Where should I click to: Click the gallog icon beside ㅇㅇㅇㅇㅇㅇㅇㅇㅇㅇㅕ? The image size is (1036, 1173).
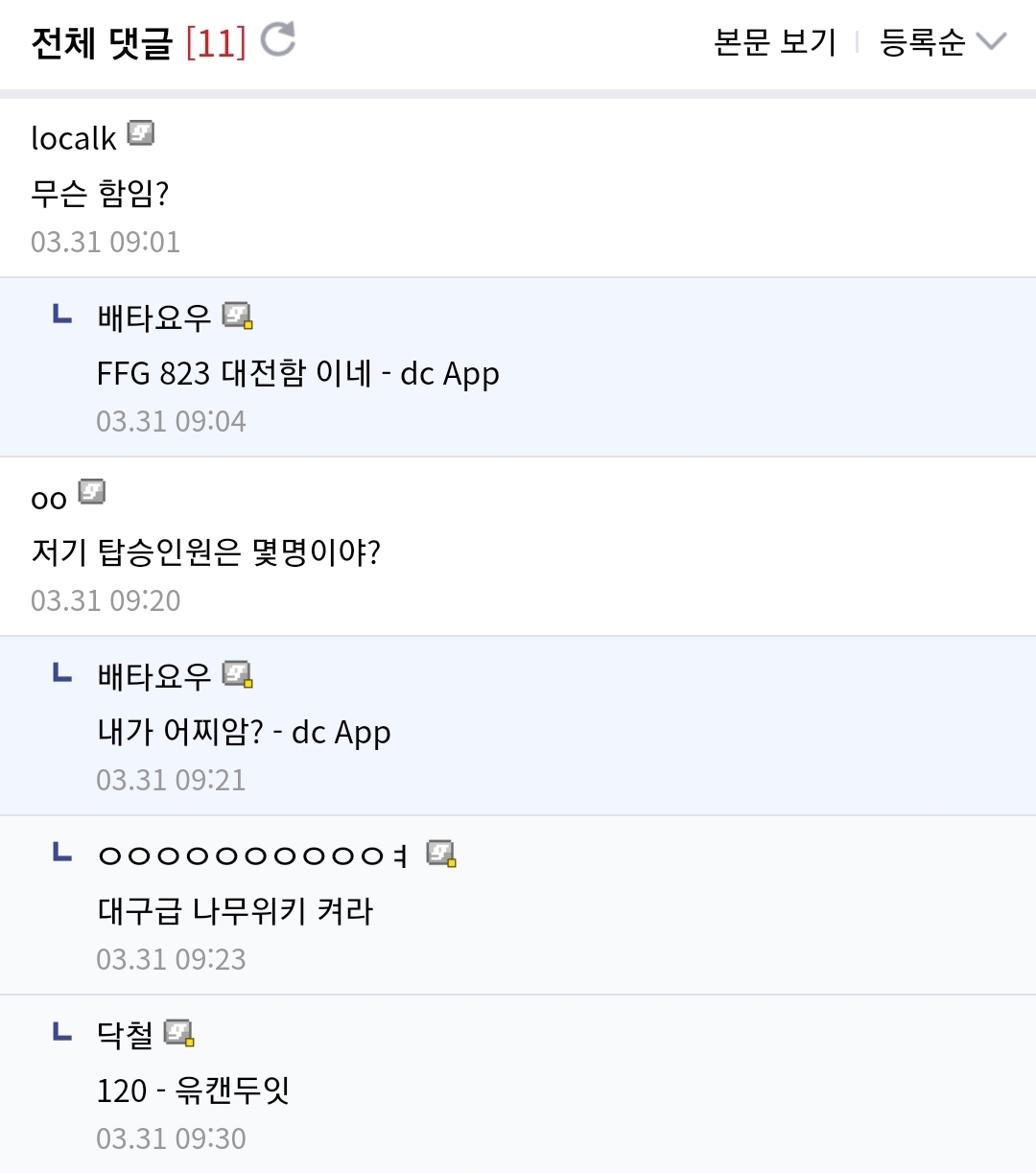[440, 853]
